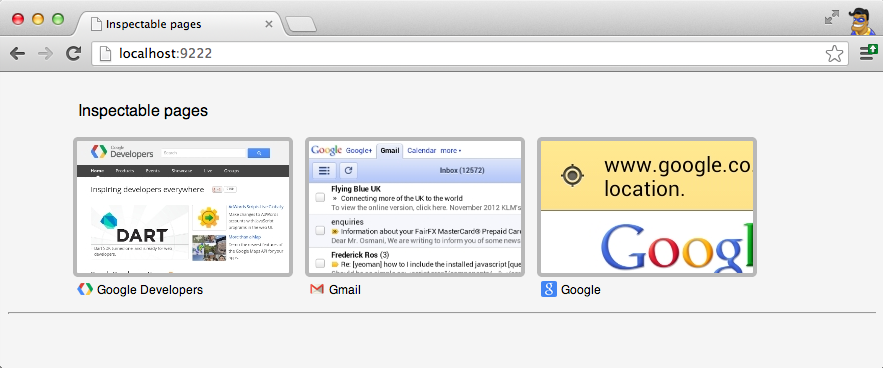
Task: Open the Chrome menu icon
Action: click(868, 52)
